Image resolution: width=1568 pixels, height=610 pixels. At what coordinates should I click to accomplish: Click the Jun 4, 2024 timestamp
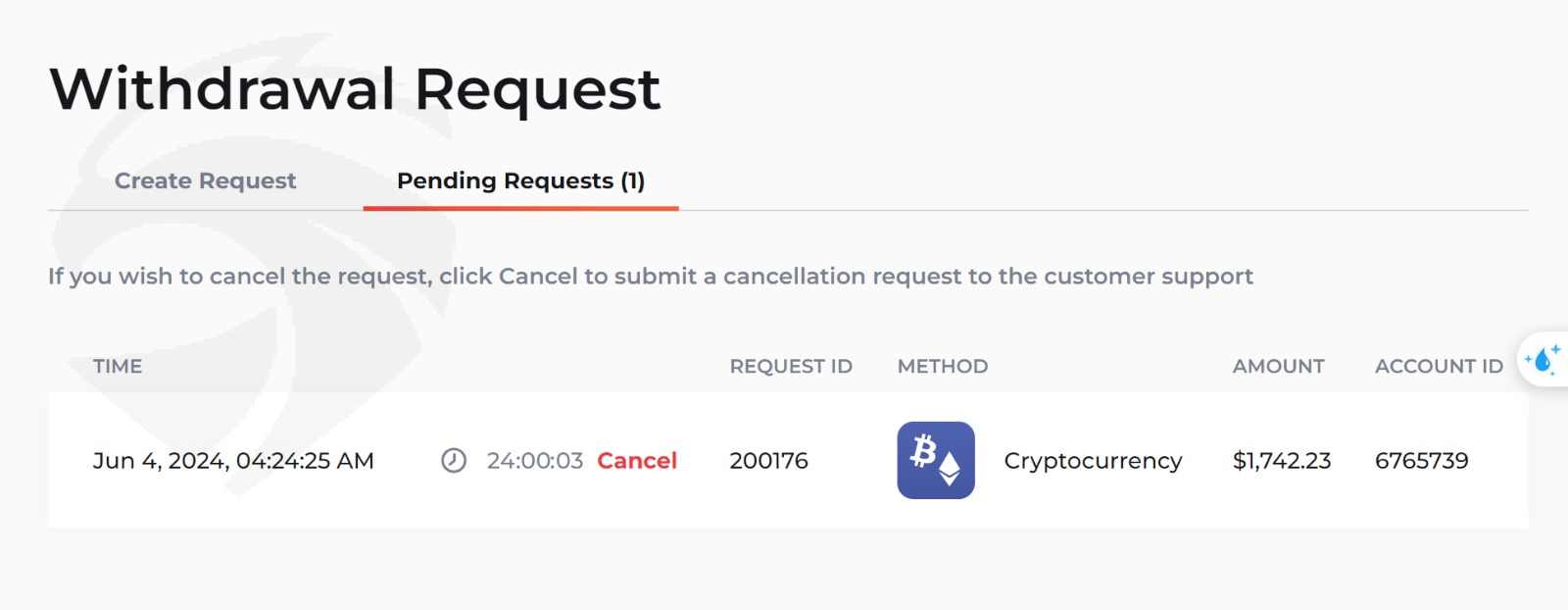click(233, 460)
